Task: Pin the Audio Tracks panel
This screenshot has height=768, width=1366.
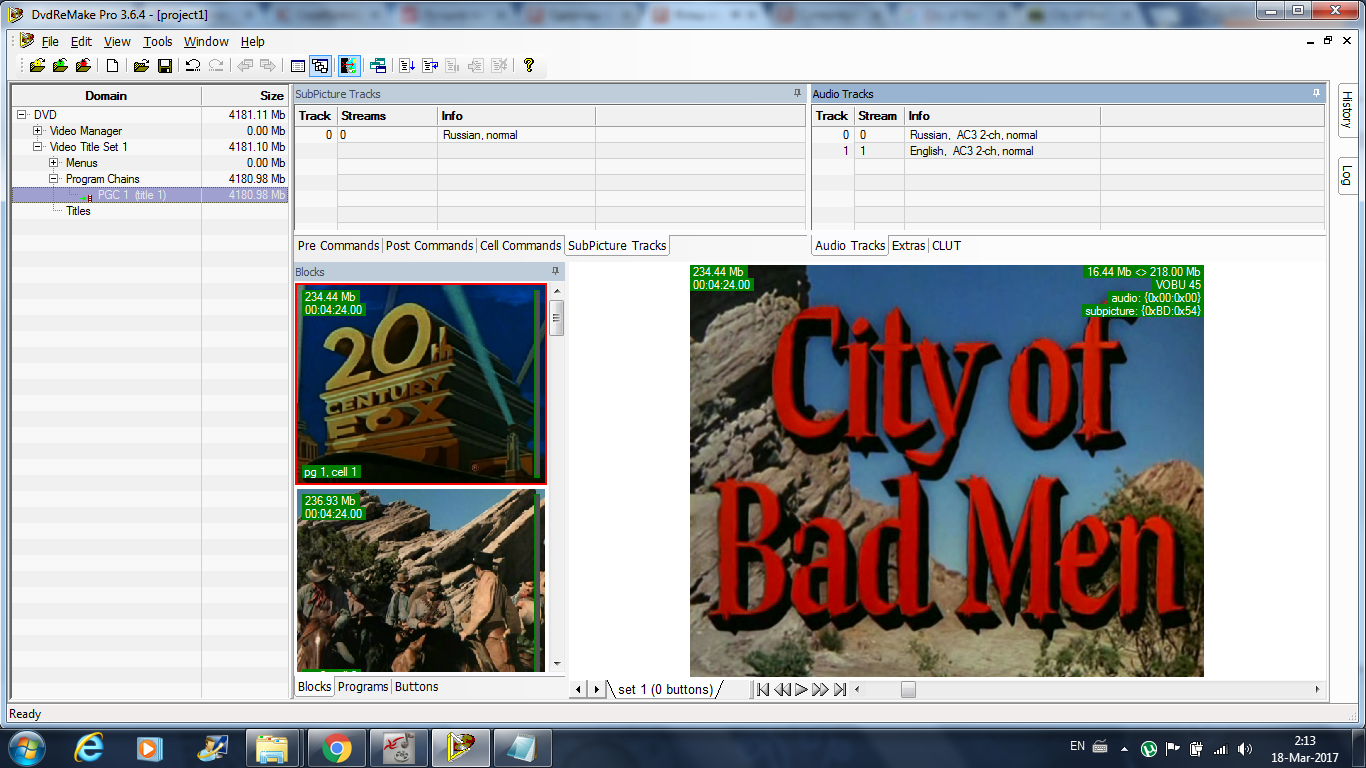Action: click(1316, 93)
